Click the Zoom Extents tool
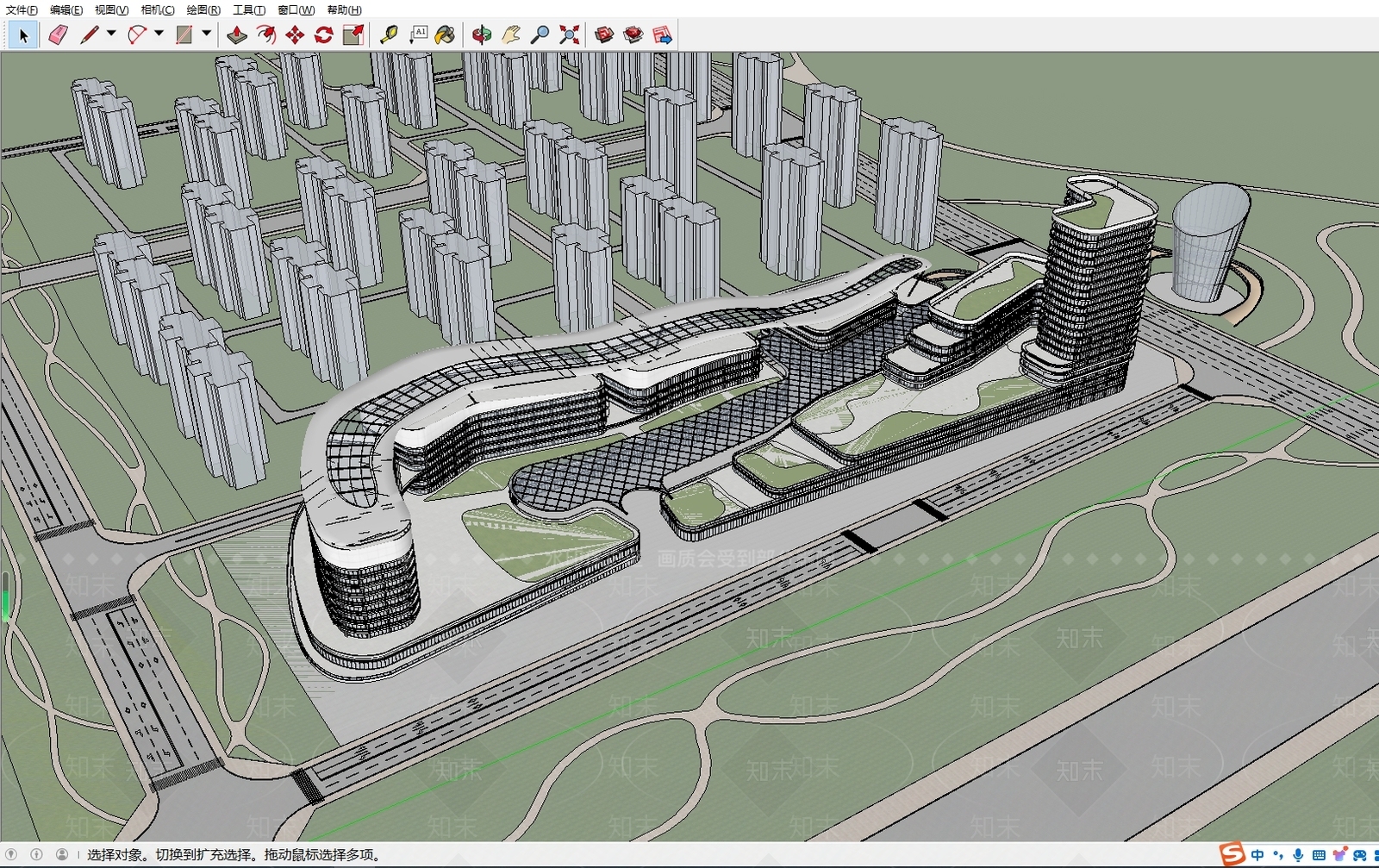1379x868 pixels. pos(569,35)
